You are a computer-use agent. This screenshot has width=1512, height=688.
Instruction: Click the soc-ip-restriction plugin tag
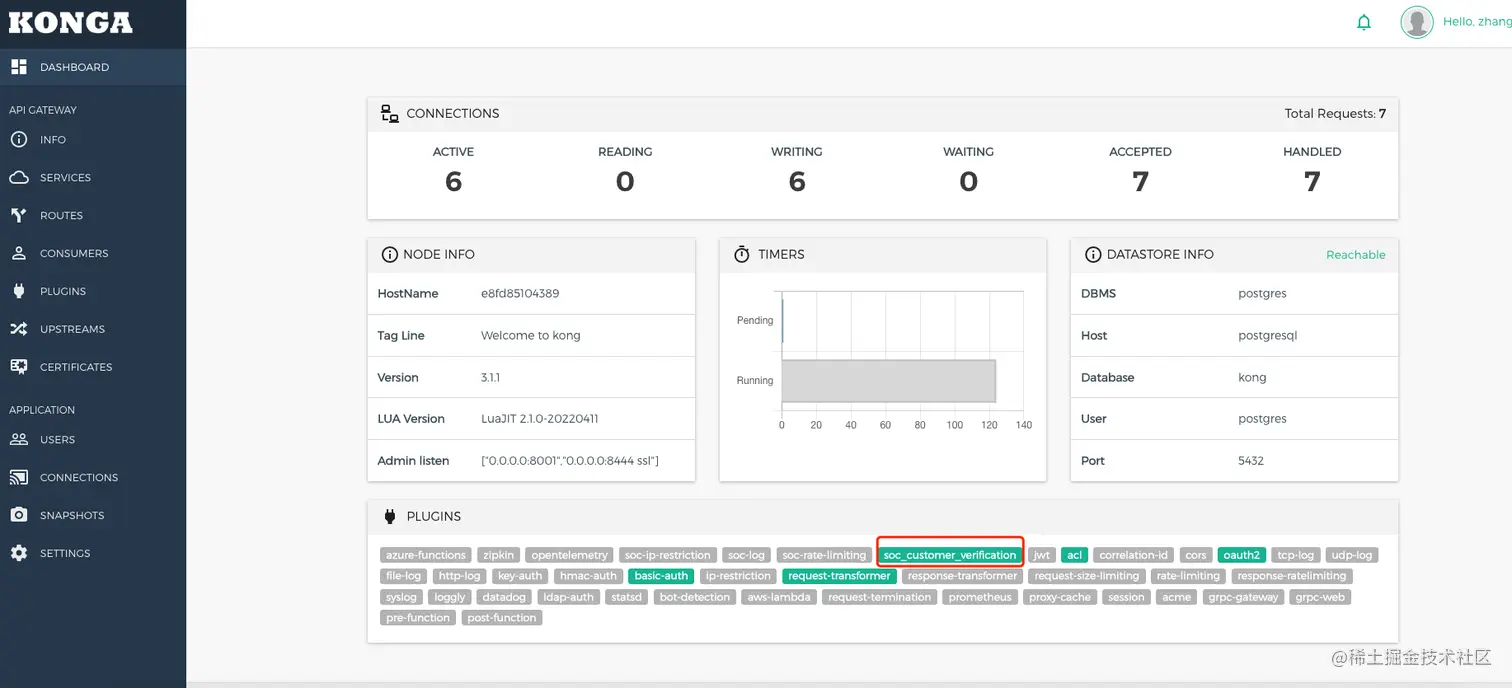[x=668, y=555]
